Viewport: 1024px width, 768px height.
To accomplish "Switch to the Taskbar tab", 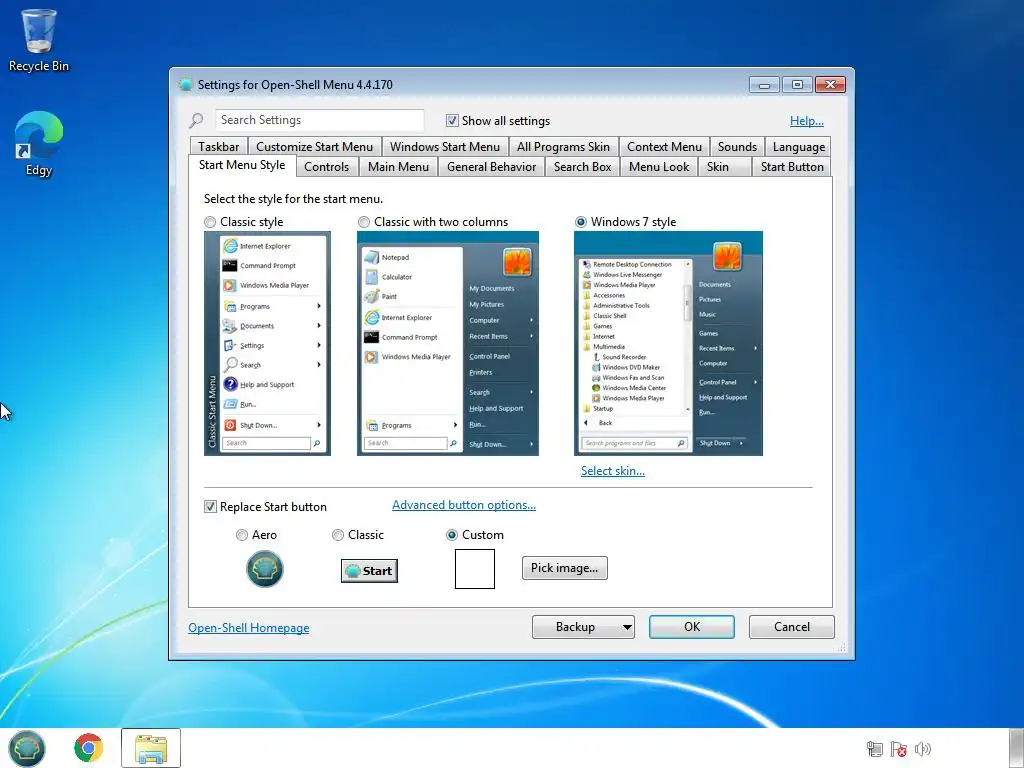I will coord(219,147).
